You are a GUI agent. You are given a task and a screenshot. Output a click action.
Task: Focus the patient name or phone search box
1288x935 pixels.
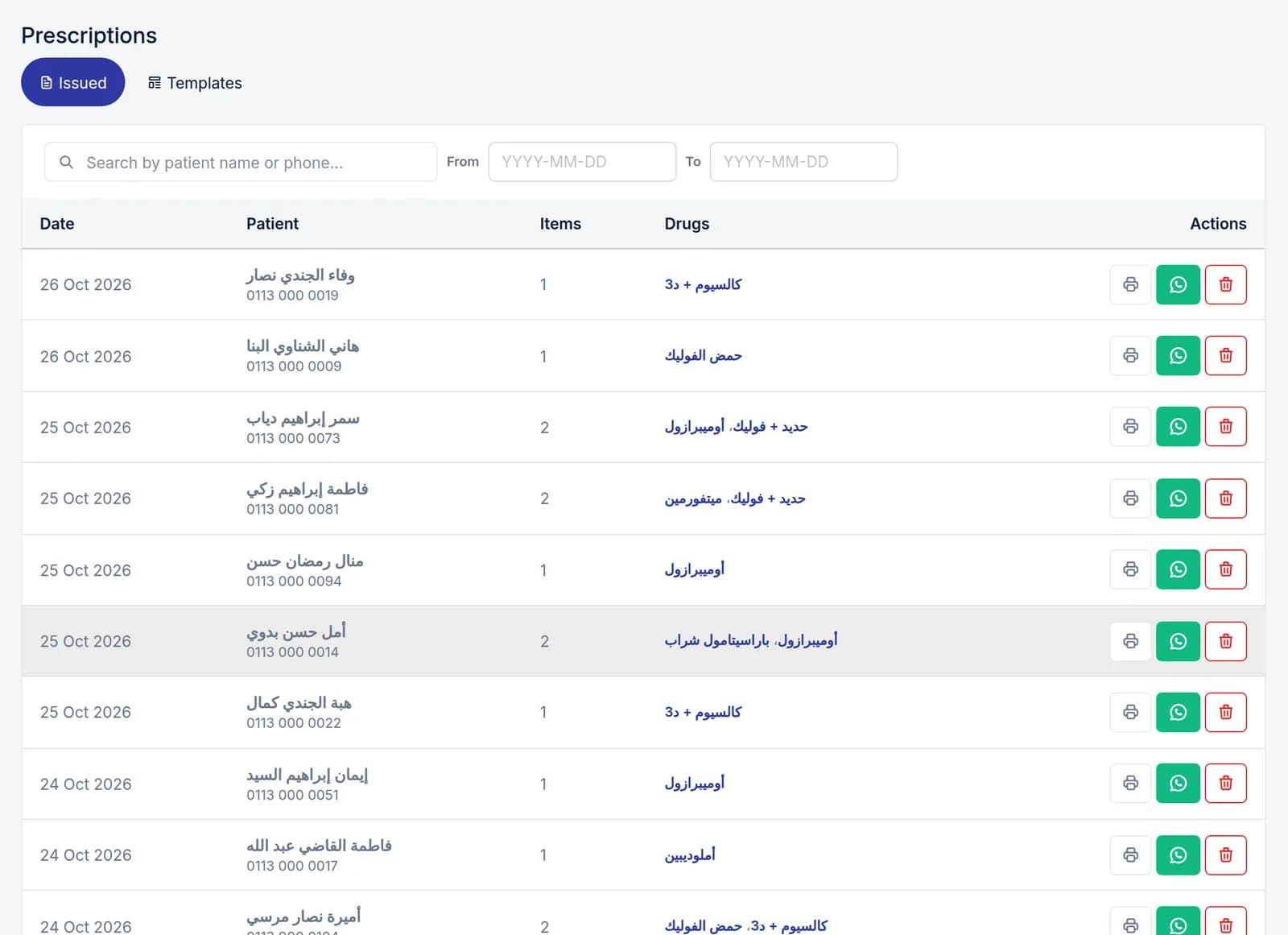(x=241, y=162)
